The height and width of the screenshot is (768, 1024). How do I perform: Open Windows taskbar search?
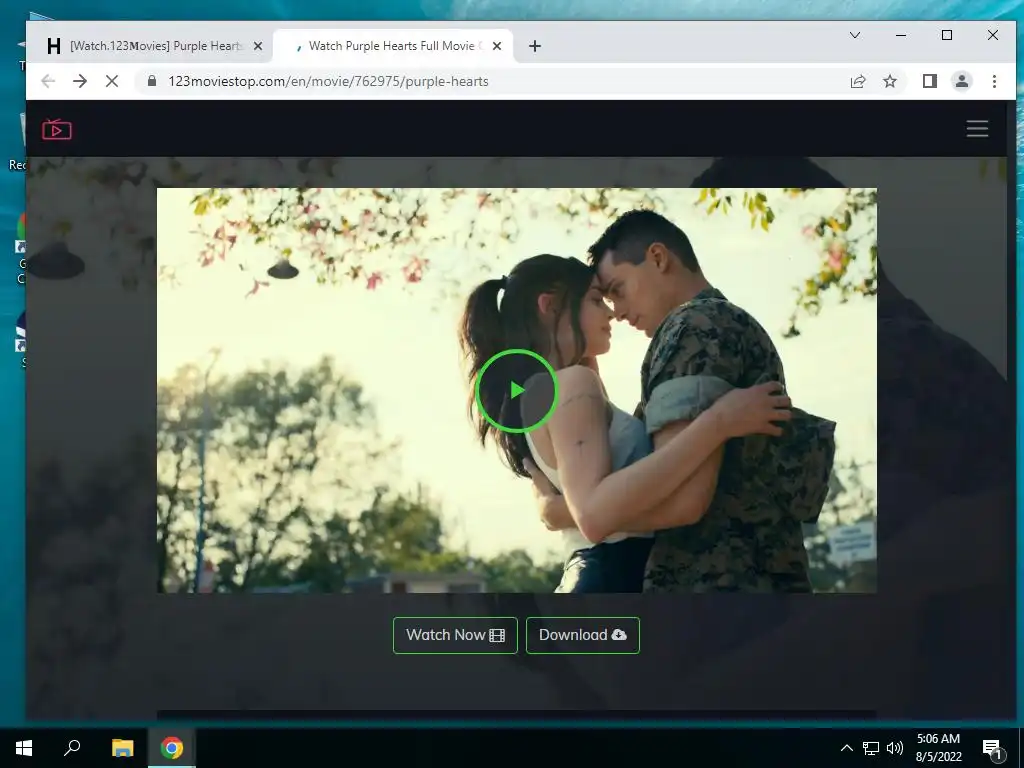[x=72, y=748]
